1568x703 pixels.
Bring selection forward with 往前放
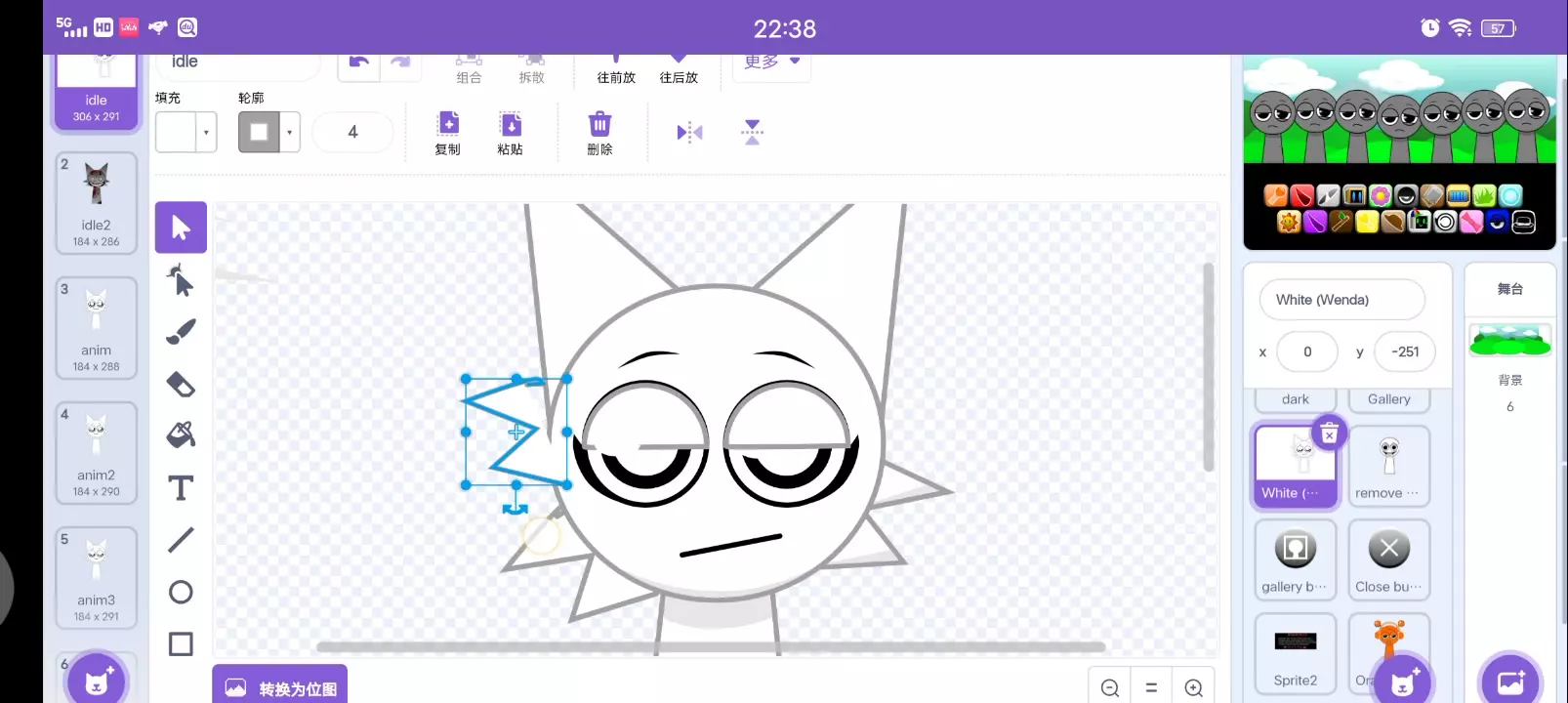pos(616,70)
